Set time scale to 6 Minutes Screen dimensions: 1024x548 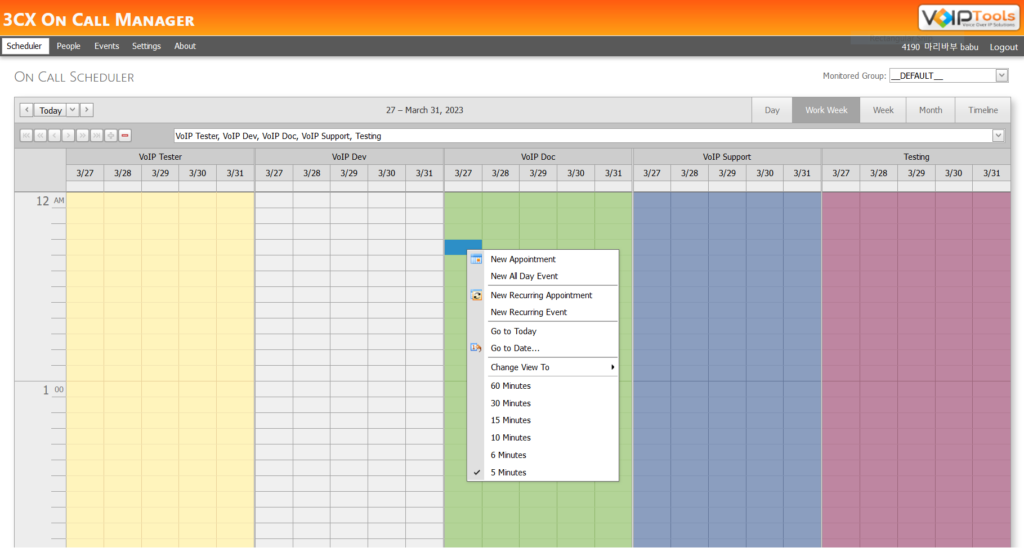point(543,455)
